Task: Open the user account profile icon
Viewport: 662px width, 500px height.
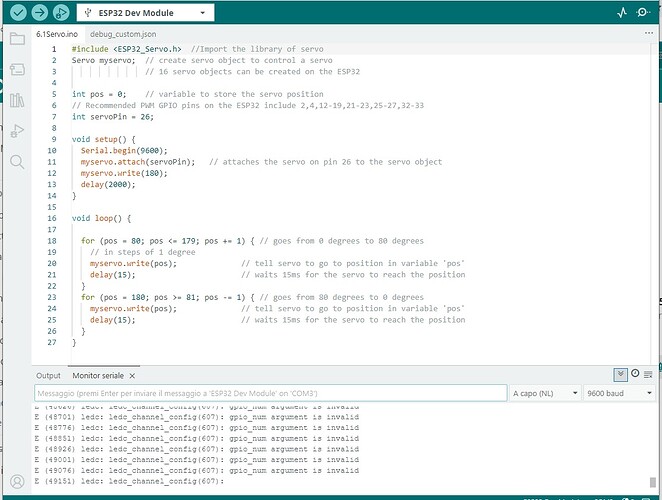Action: 17,481
